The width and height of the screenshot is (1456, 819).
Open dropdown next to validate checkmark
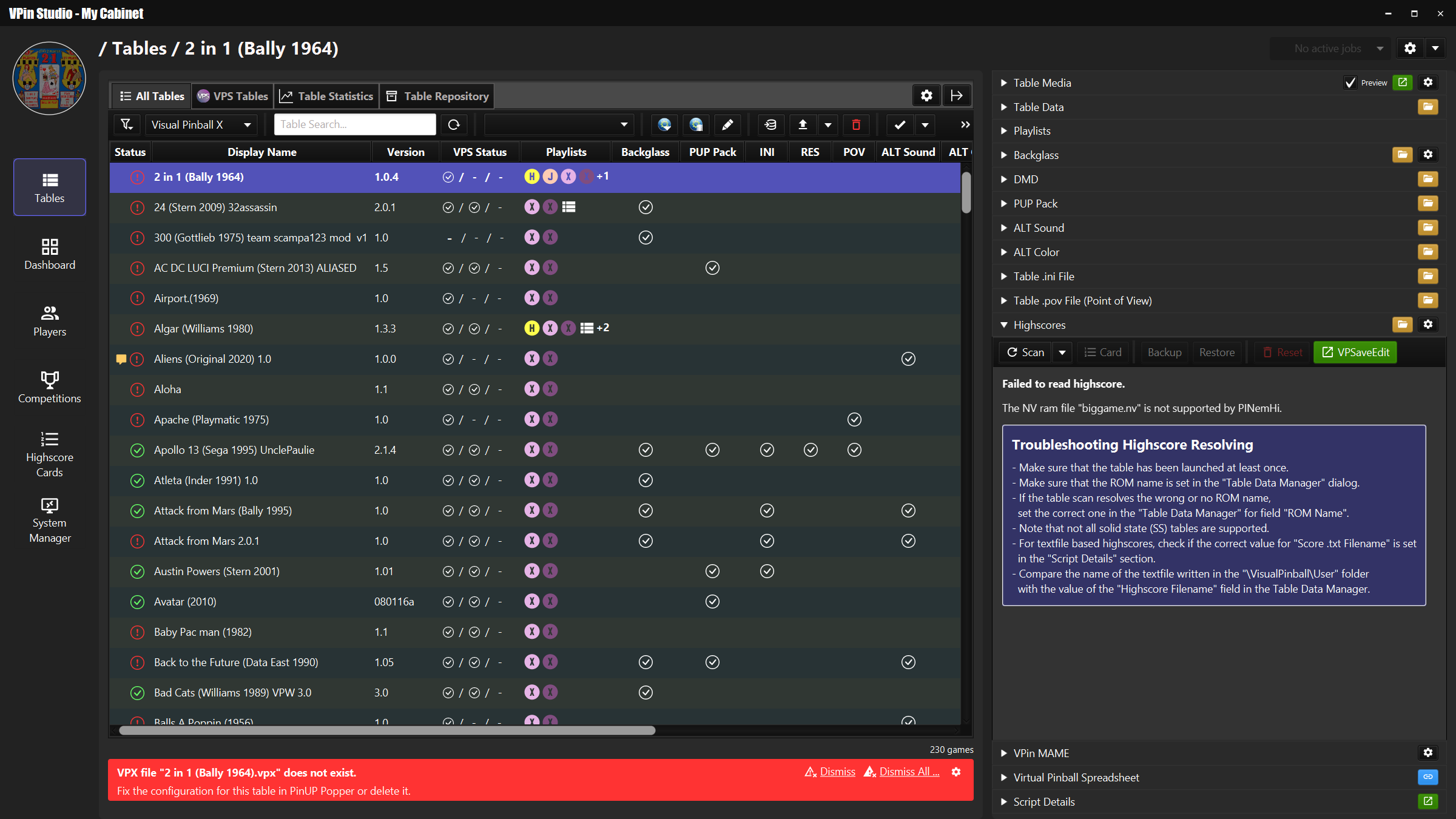[x=925, y=124]
